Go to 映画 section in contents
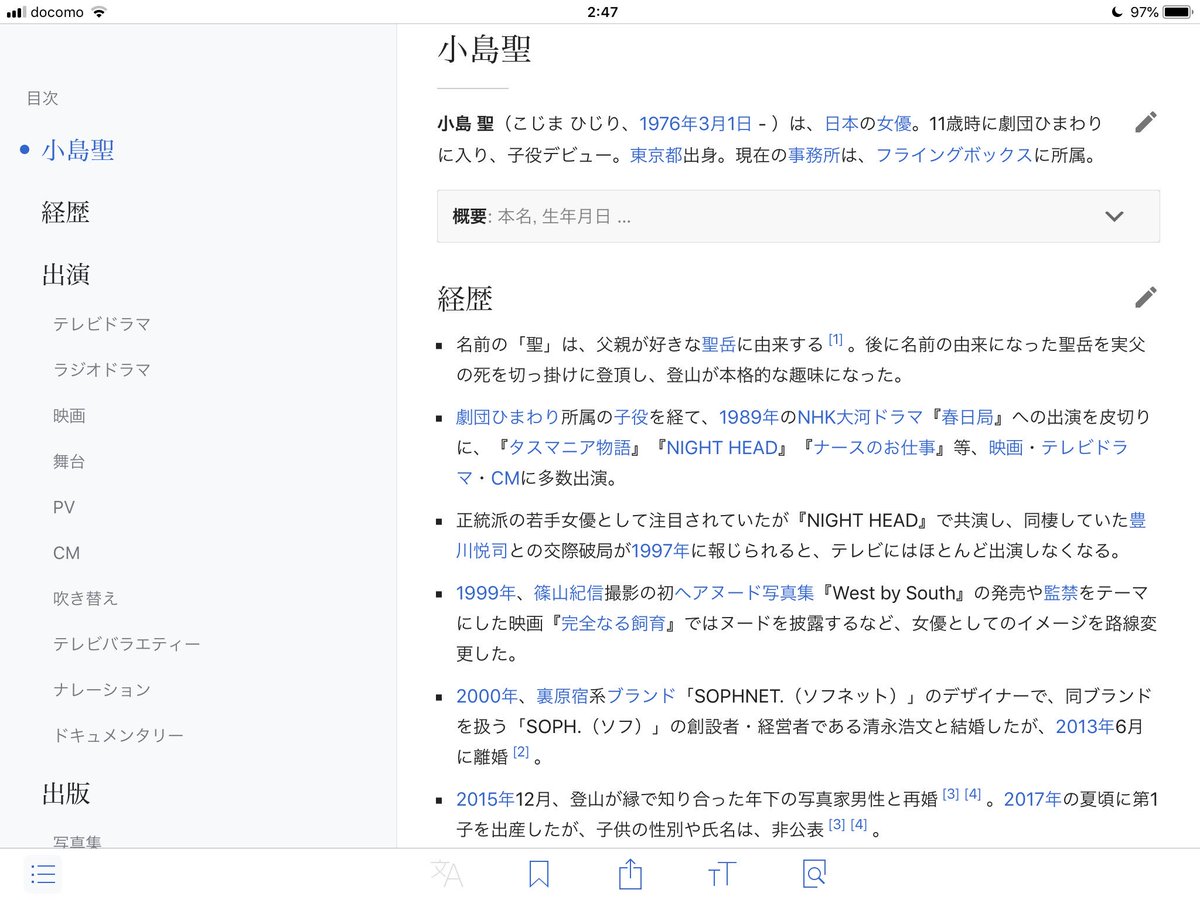Viewport: 1200px width, 900px height. (69, 416)
